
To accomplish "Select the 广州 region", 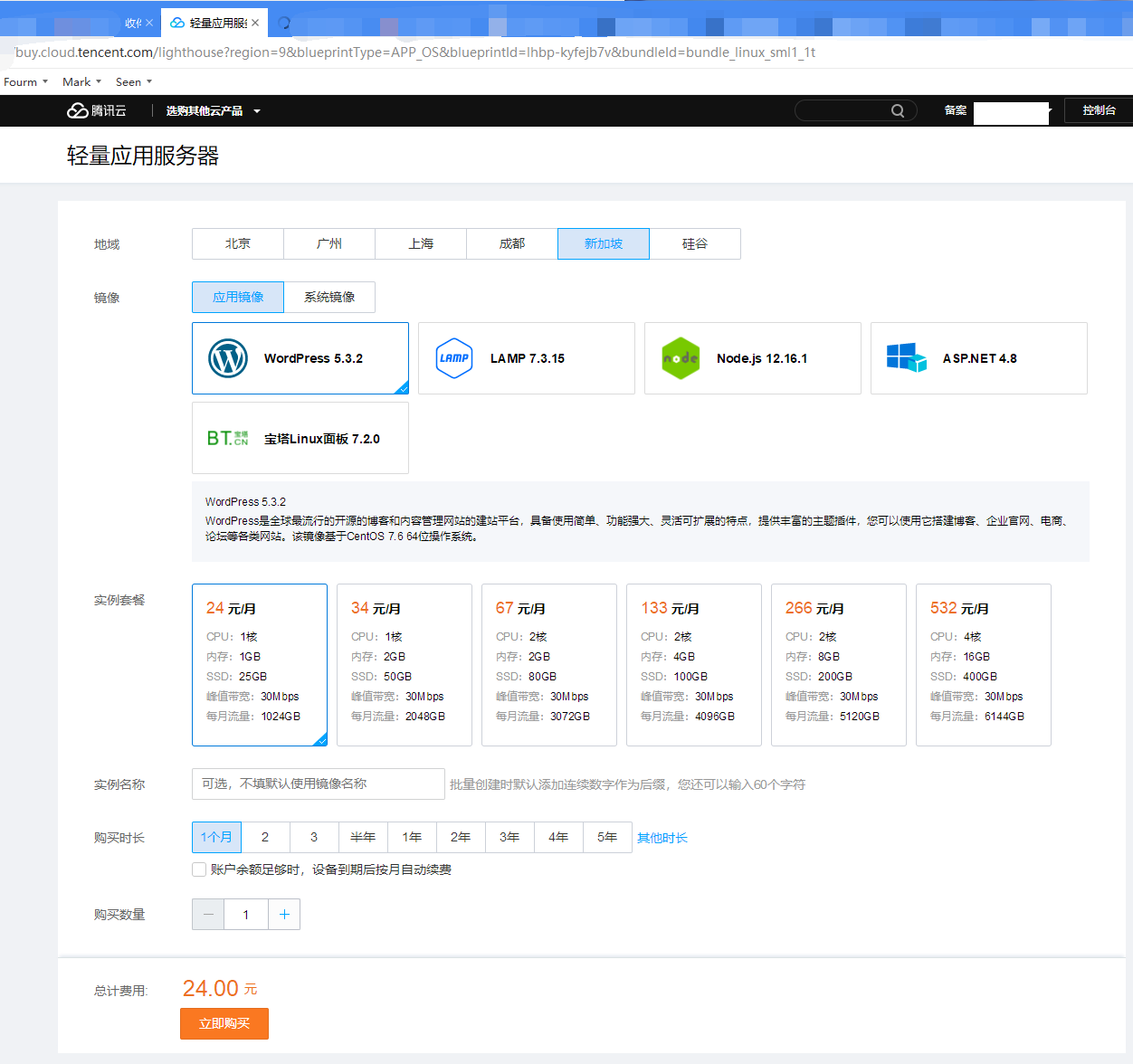I will (329, 243).
